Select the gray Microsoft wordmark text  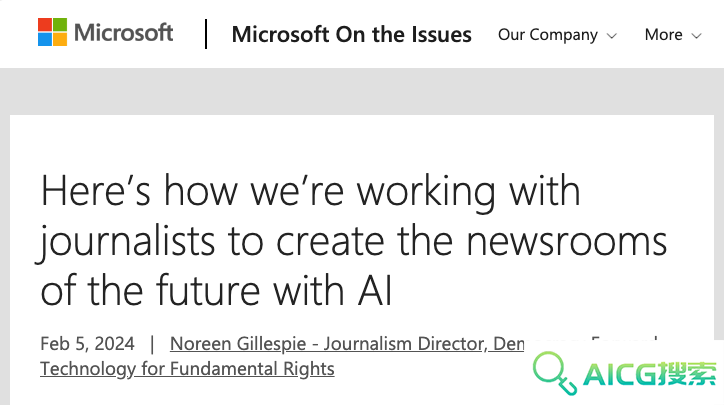123,33
